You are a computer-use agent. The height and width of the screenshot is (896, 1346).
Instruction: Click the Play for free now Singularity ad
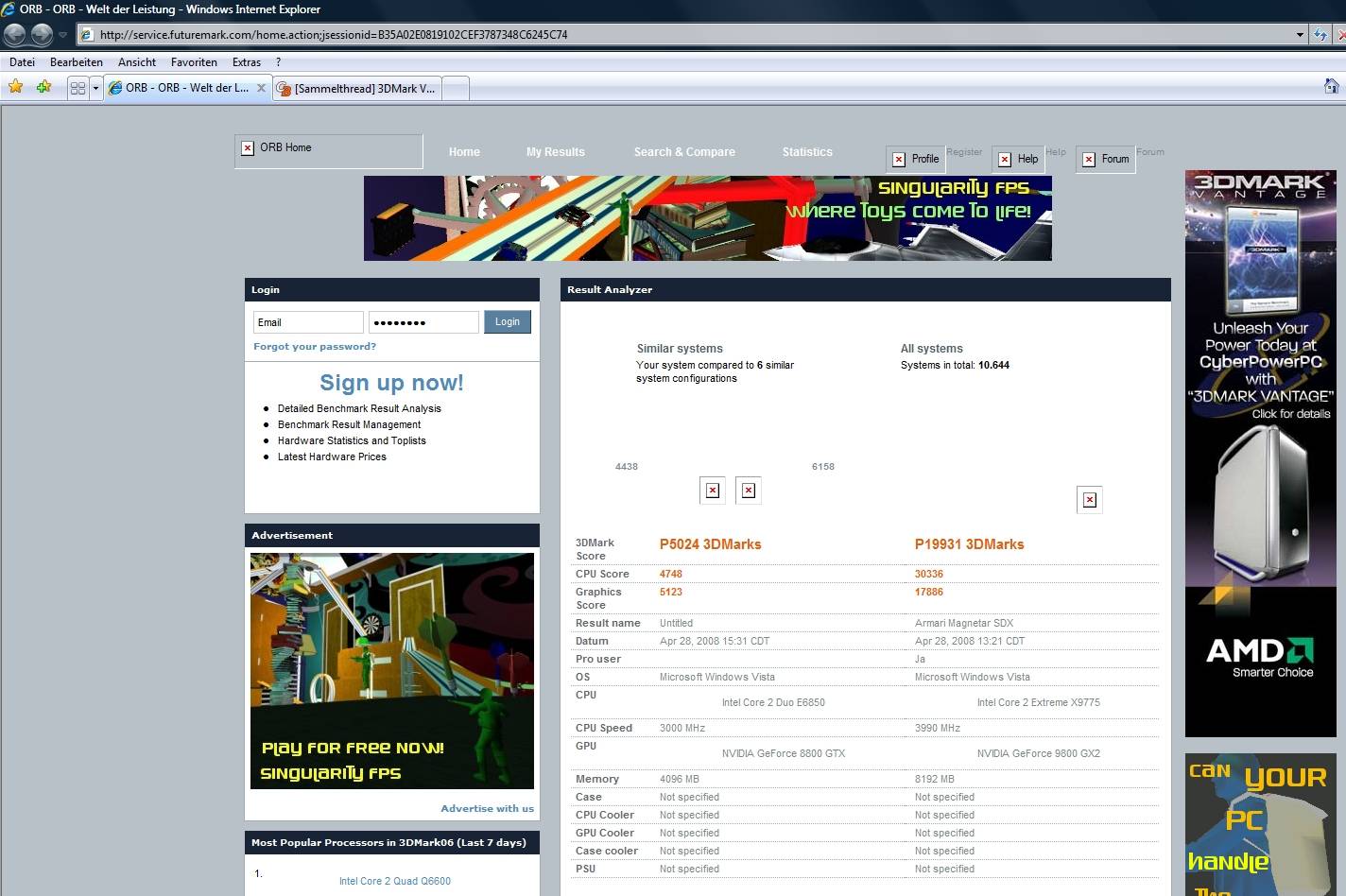(x=392, y=671)
